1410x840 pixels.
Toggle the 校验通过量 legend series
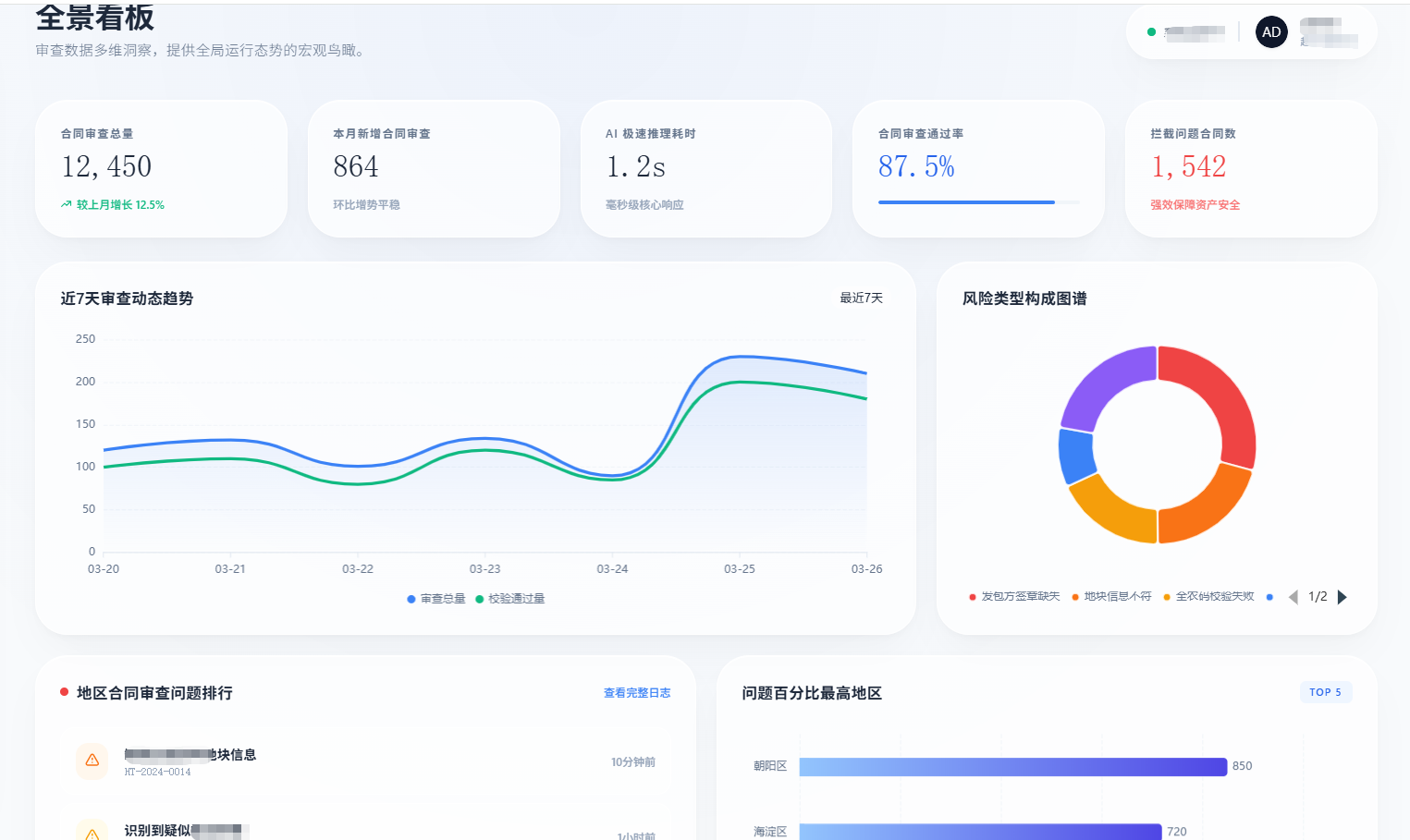[510, 599]
